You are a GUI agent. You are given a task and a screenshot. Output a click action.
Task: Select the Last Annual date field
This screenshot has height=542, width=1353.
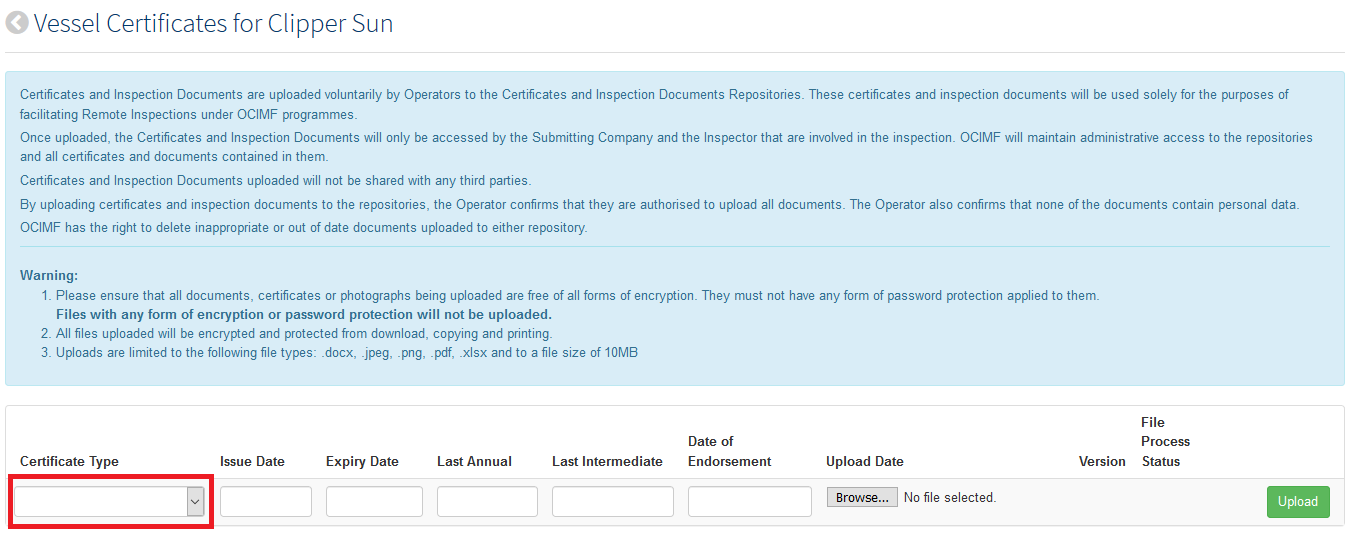point(487,501)
